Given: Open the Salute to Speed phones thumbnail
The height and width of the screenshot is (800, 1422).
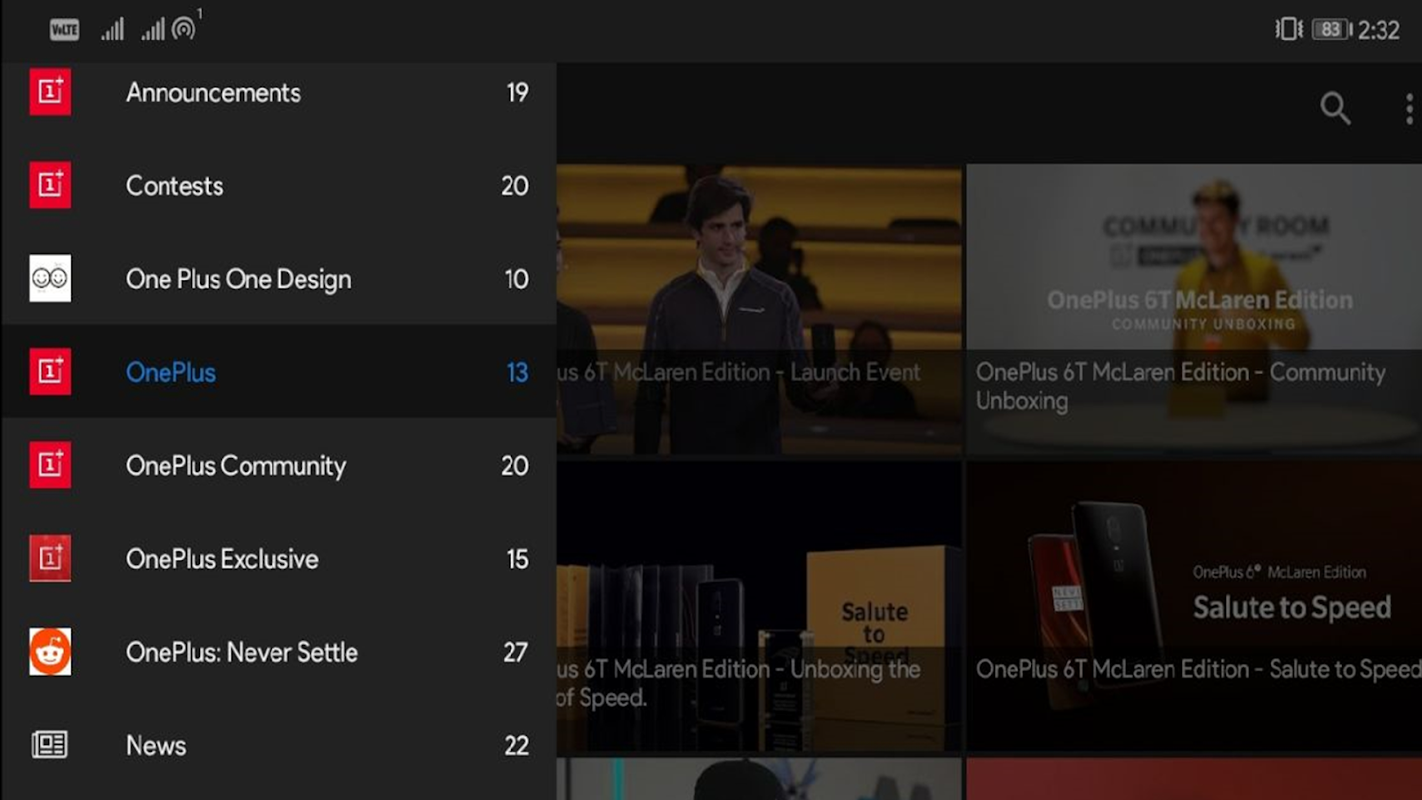Looking at the screenshot, I should pos(1194,606).
